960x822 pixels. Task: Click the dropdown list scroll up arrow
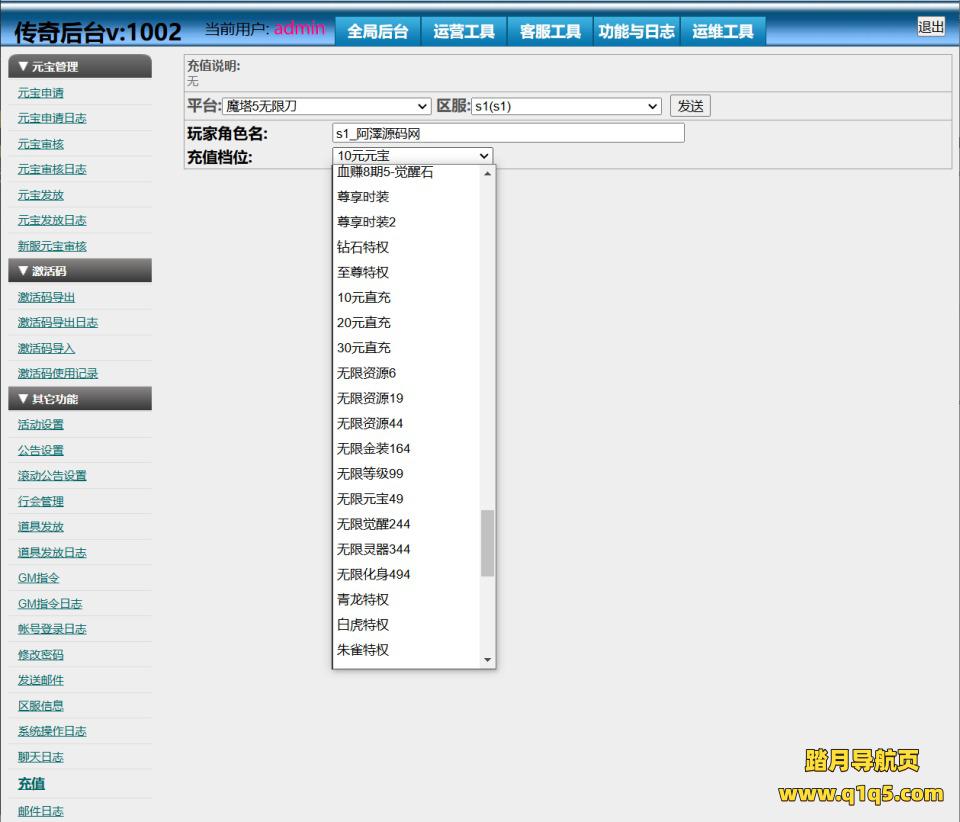[488, 174]
